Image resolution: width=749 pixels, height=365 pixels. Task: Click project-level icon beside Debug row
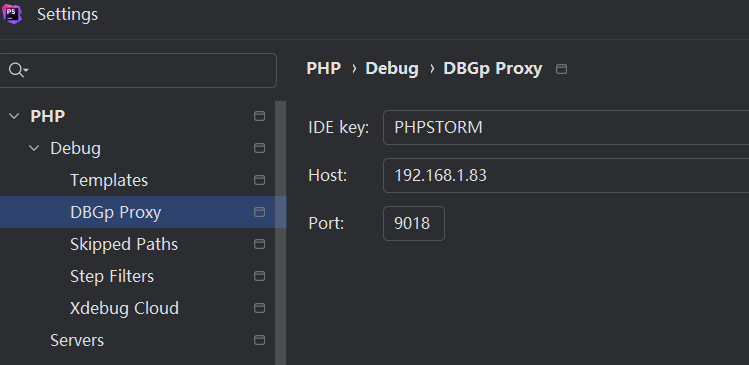coord(259,148)
